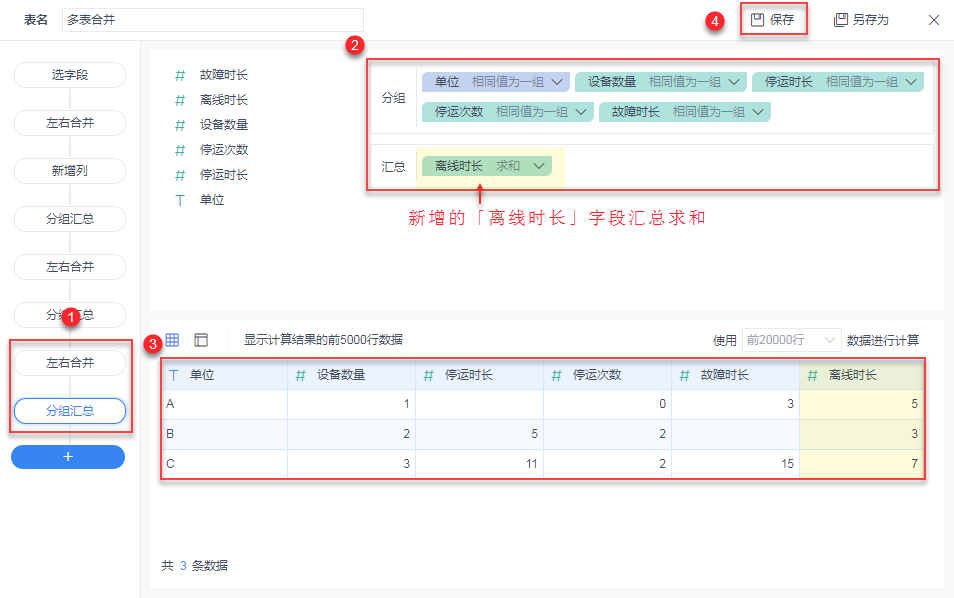The image size is (954, 598).
Task: Edit the 表名 table name field
Action: point(213,20)
